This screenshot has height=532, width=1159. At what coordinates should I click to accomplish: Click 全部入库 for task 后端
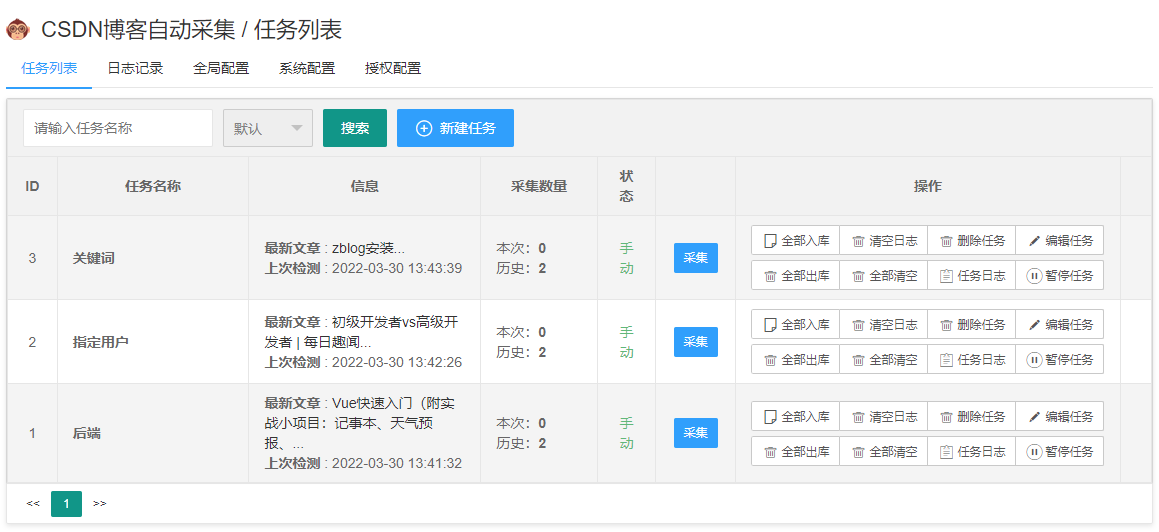(795, 416)
